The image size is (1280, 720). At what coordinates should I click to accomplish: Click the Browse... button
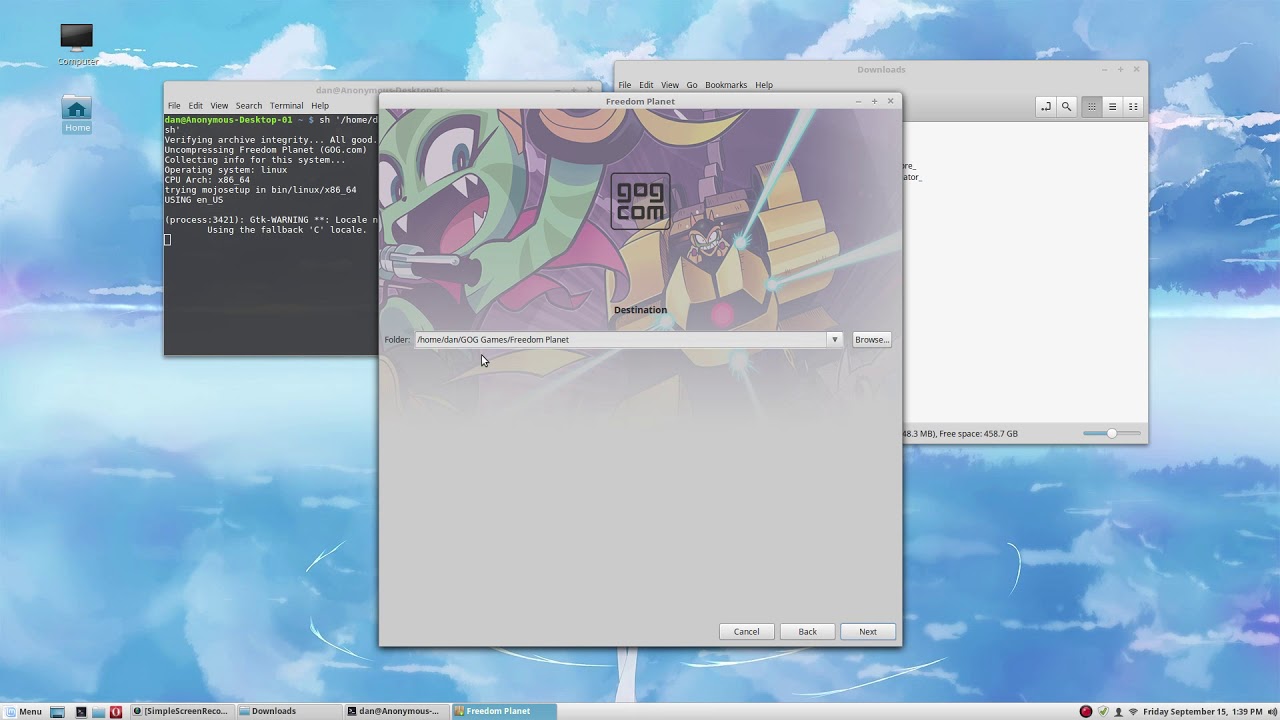click(x=871, y=340)
